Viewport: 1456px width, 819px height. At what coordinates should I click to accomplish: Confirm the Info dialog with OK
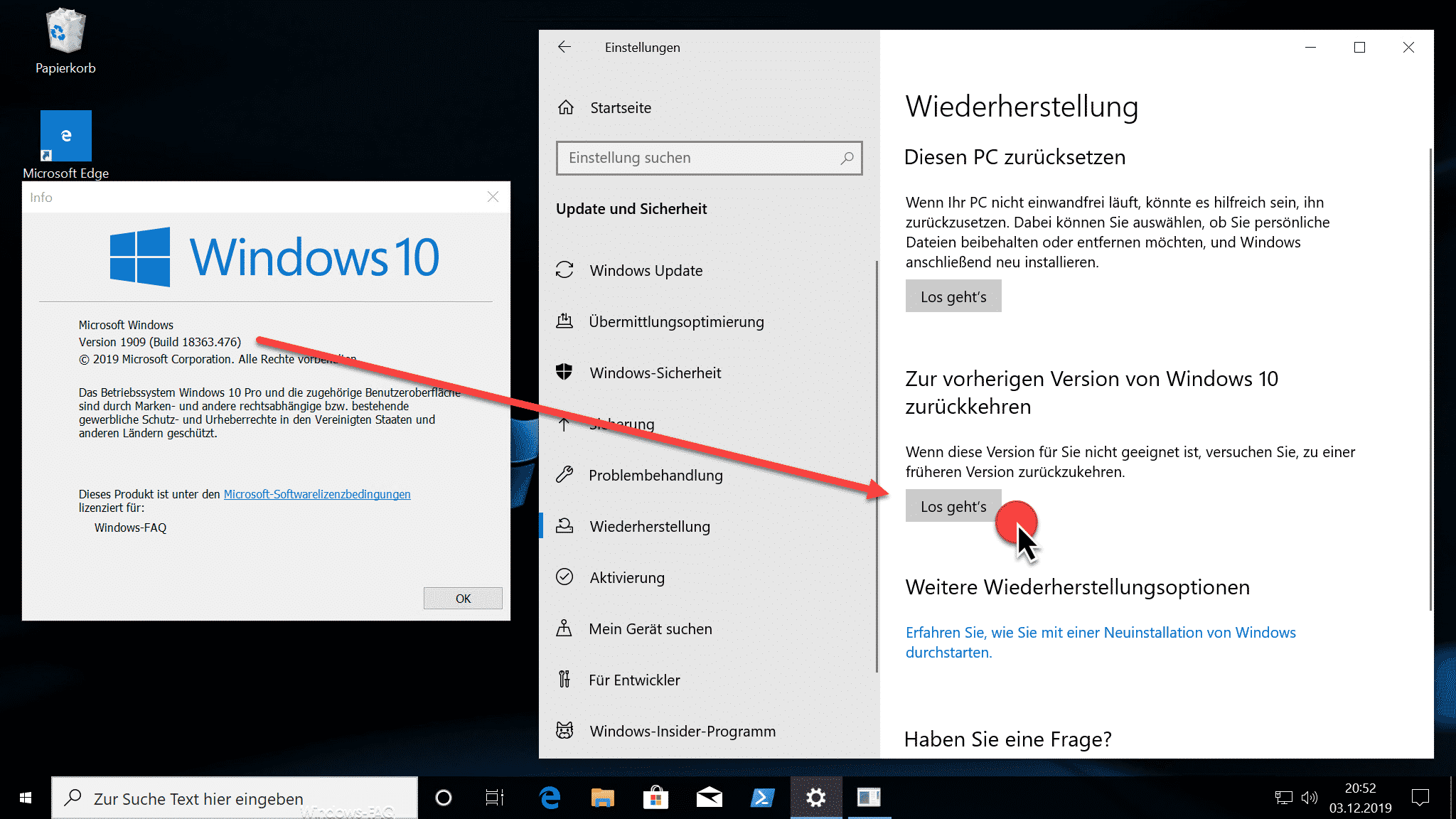pos(463,599)
